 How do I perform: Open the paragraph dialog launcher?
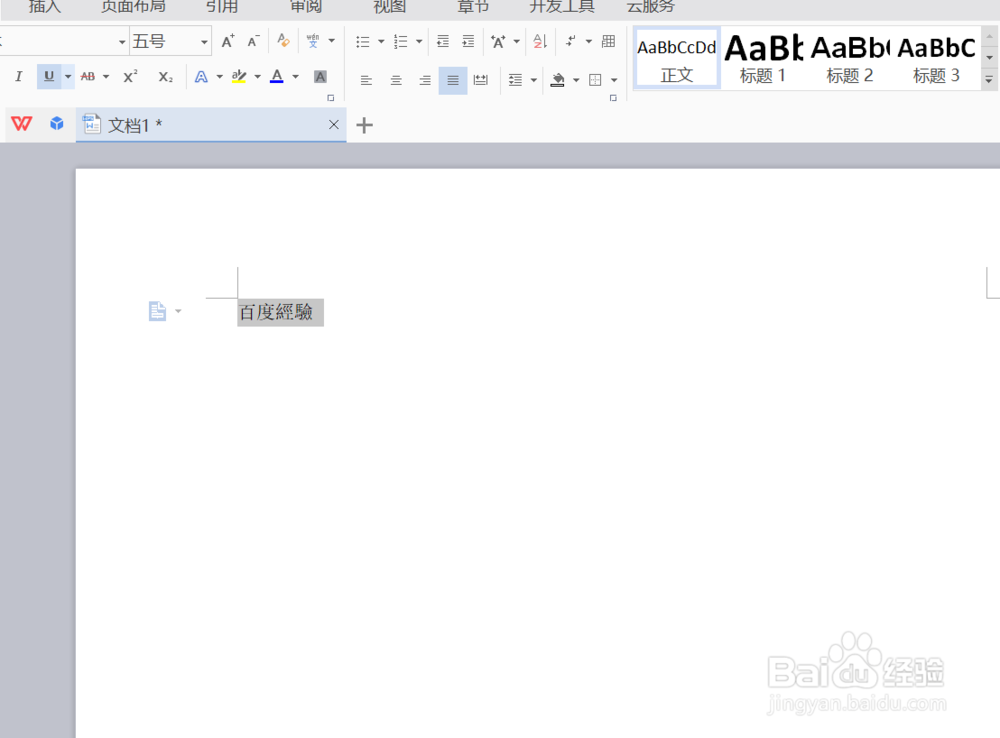point(613,98)
